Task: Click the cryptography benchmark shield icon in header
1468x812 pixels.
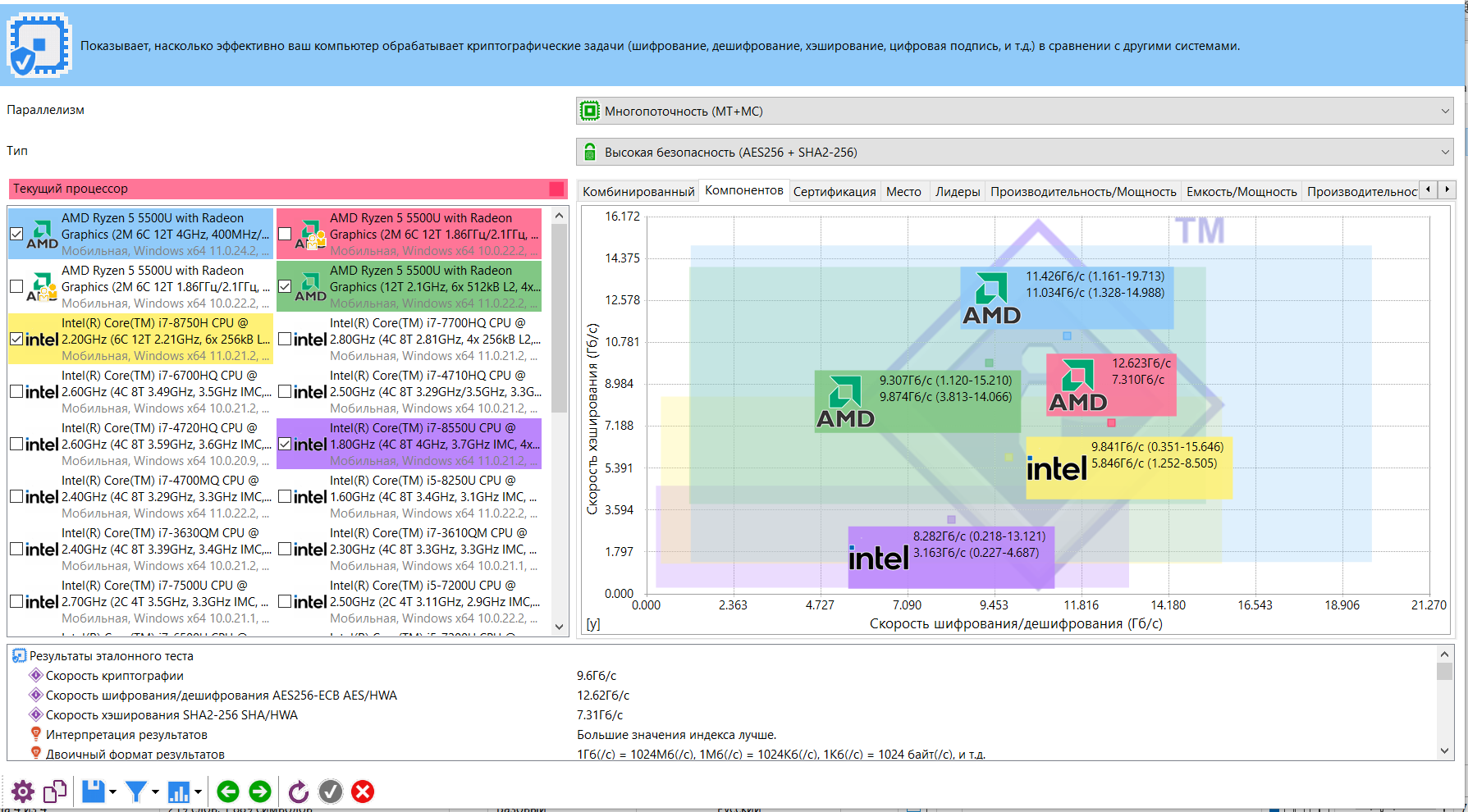Action: [x=39, y=46]
